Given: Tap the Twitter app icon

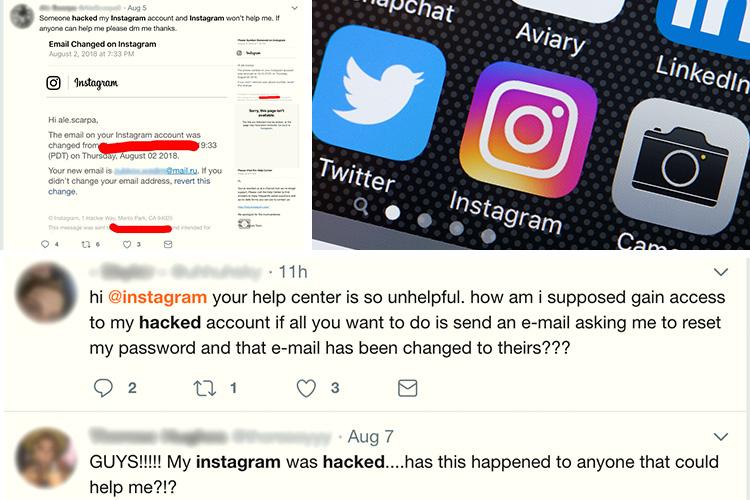Looking at the screenshot, I should pos(379,92).
